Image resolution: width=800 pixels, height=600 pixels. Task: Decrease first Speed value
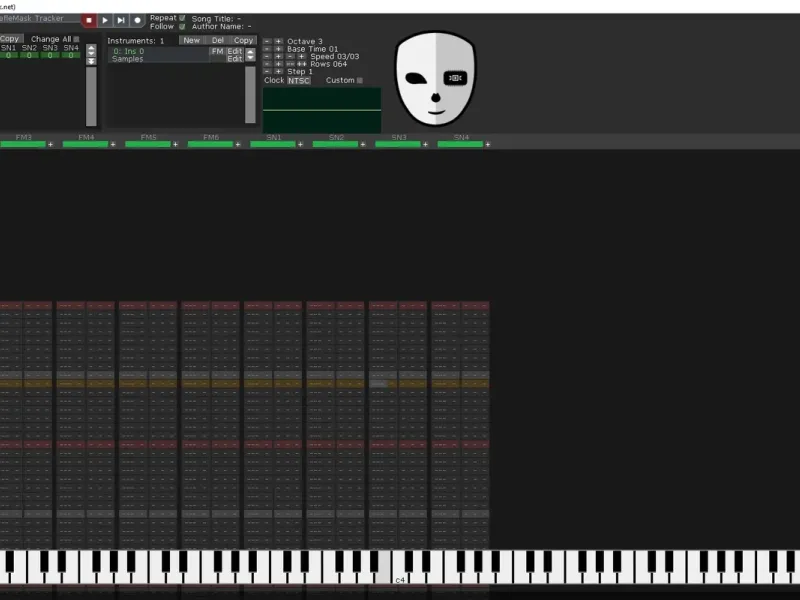(x=267, y=57)
